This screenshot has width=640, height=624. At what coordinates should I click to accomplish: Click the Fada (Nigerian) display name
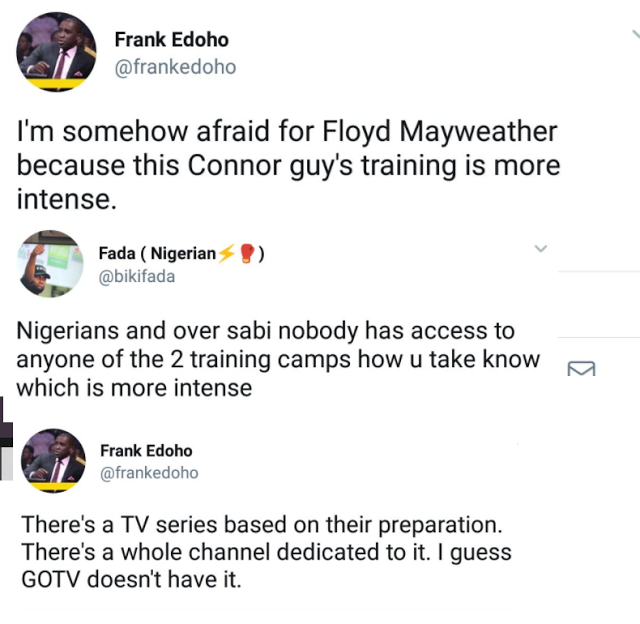(x=157, y=254)
